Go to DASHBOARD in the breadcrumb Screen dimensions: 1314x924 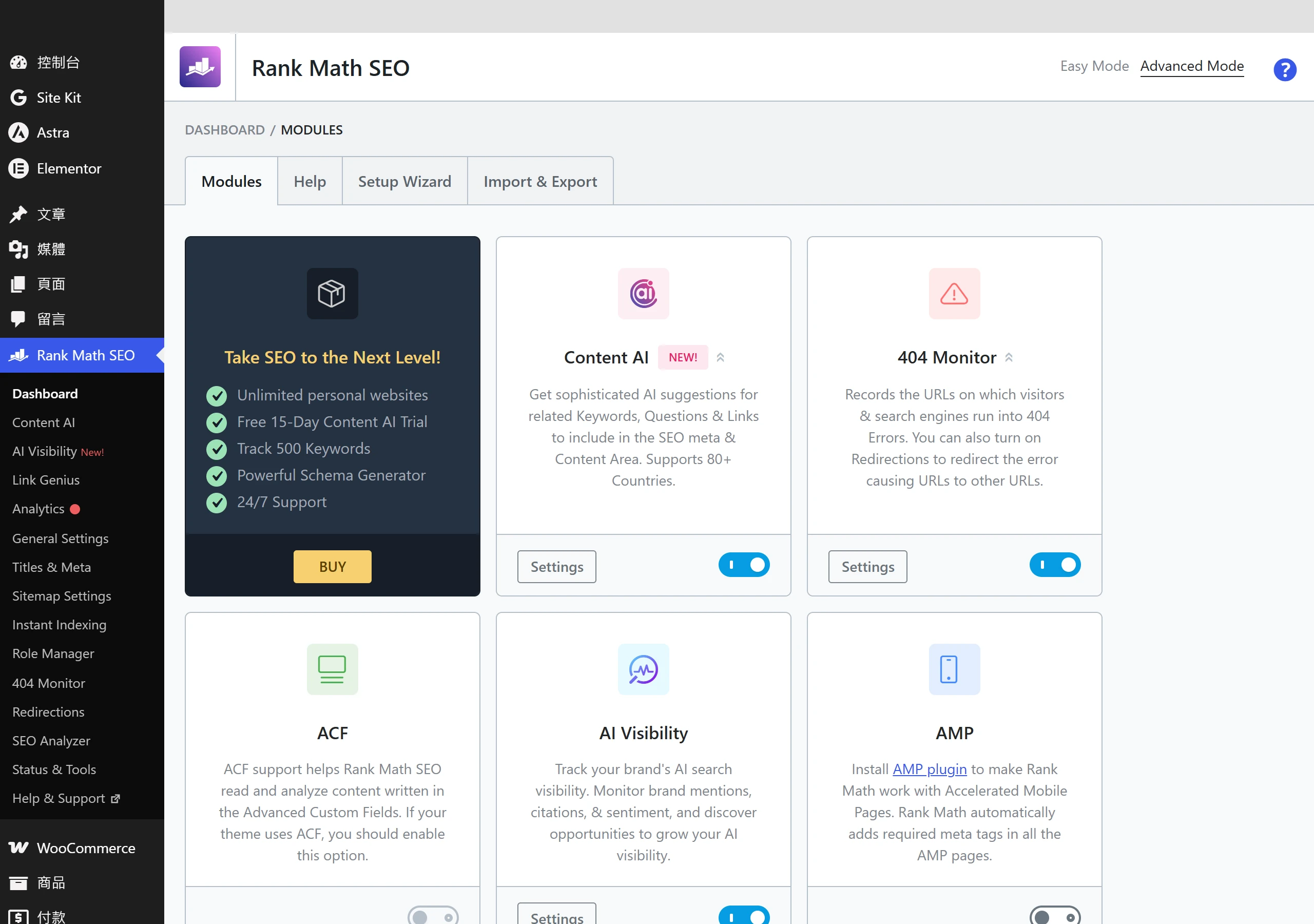tap(225, 130)
